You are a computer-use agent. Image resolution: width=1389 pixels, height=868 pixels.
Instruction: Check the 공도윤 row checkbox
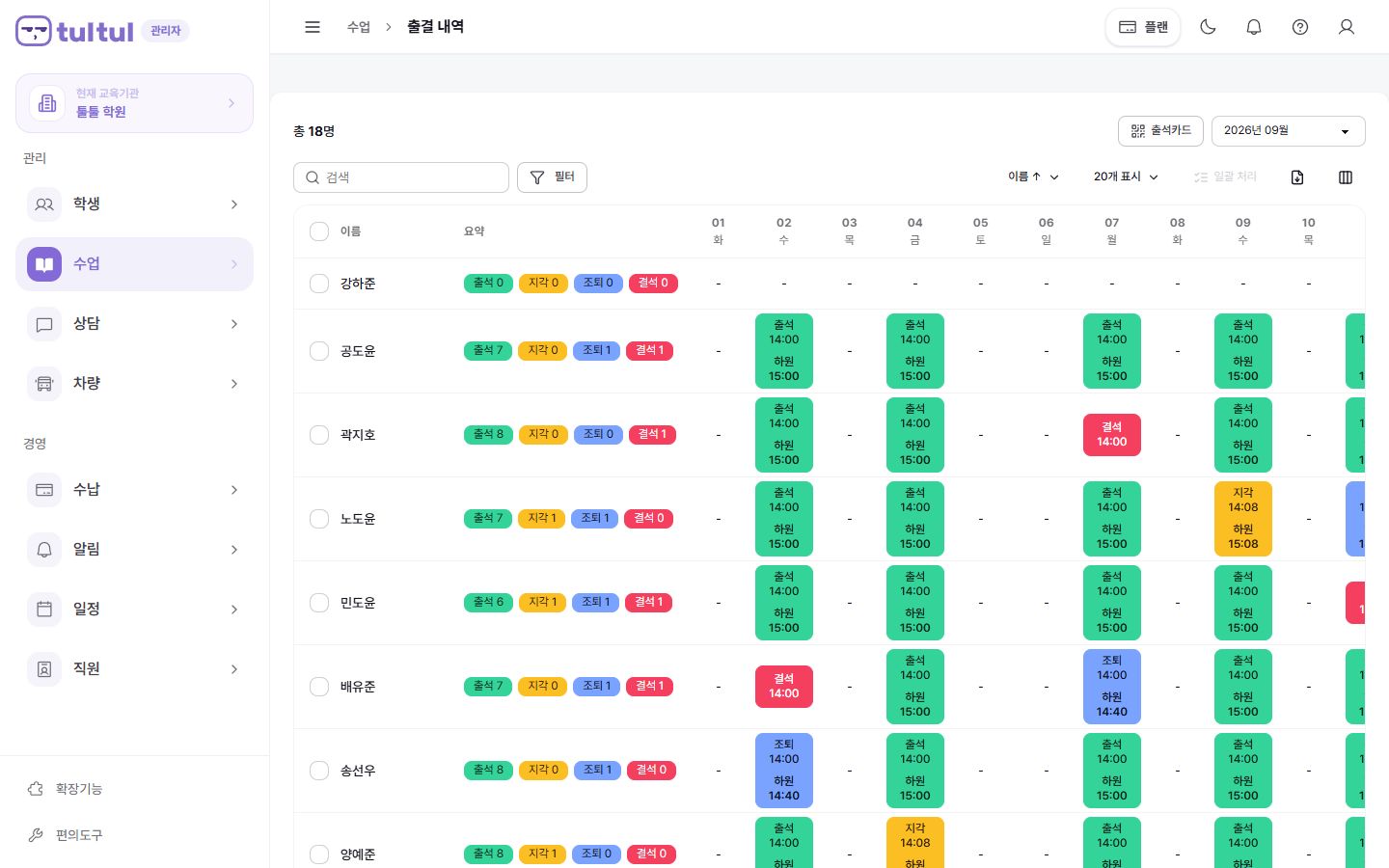point(319,351)
